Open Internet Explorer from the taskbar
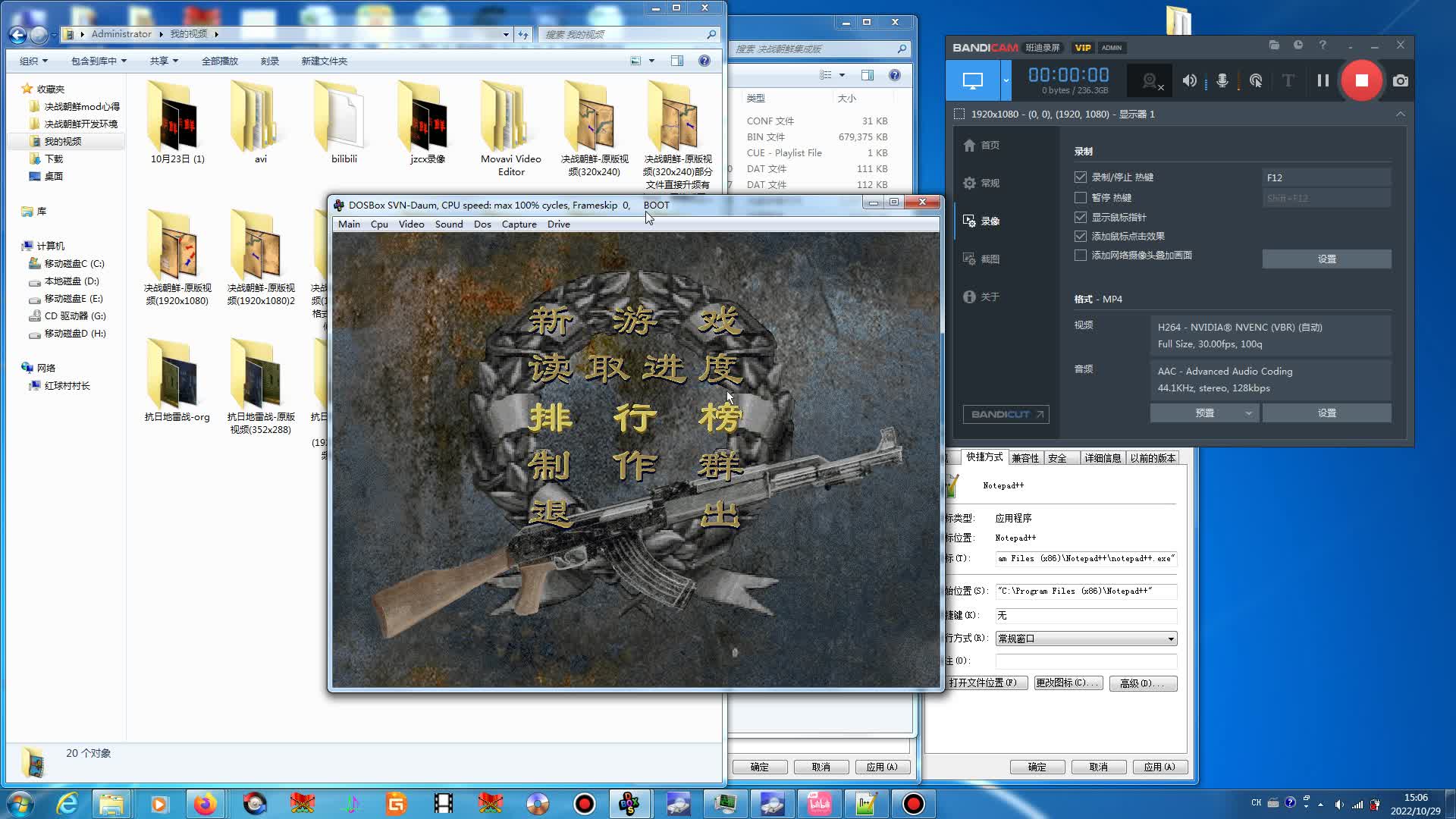The width and height of the screenshot is (1456, 819). [67, 804]
